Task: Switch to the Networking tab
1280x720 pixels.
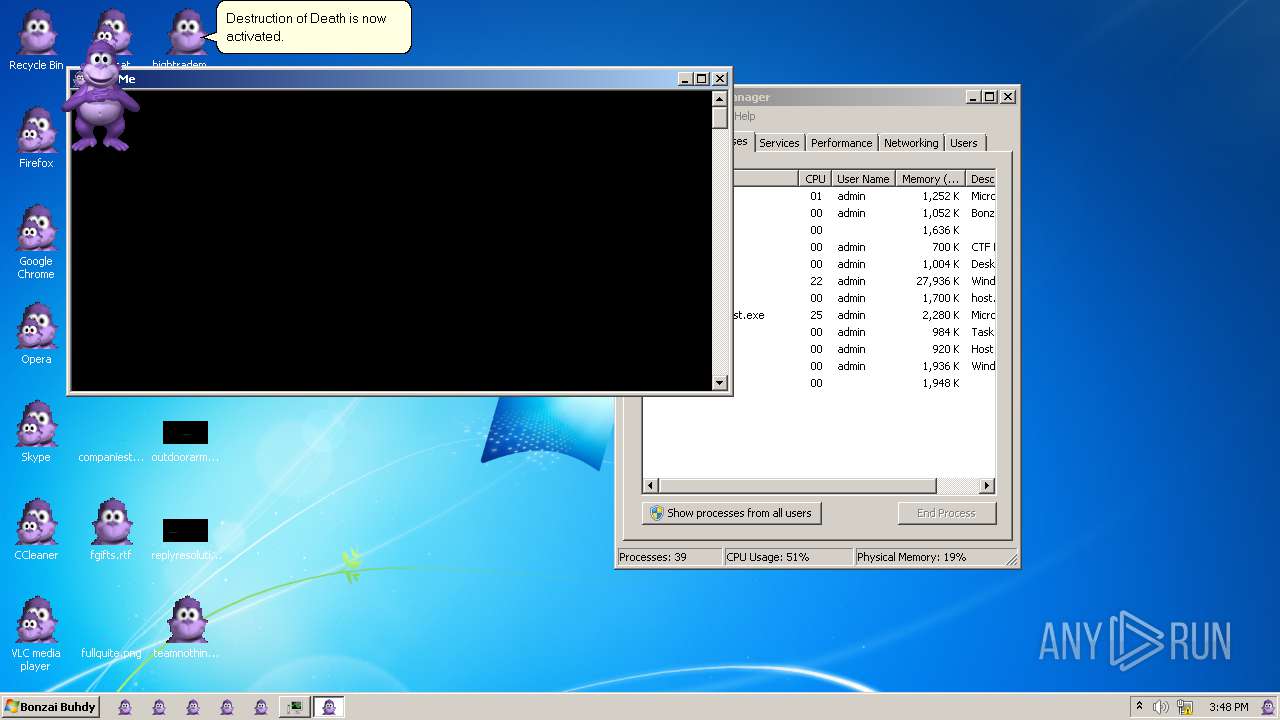Action: (x=911, y=143)
